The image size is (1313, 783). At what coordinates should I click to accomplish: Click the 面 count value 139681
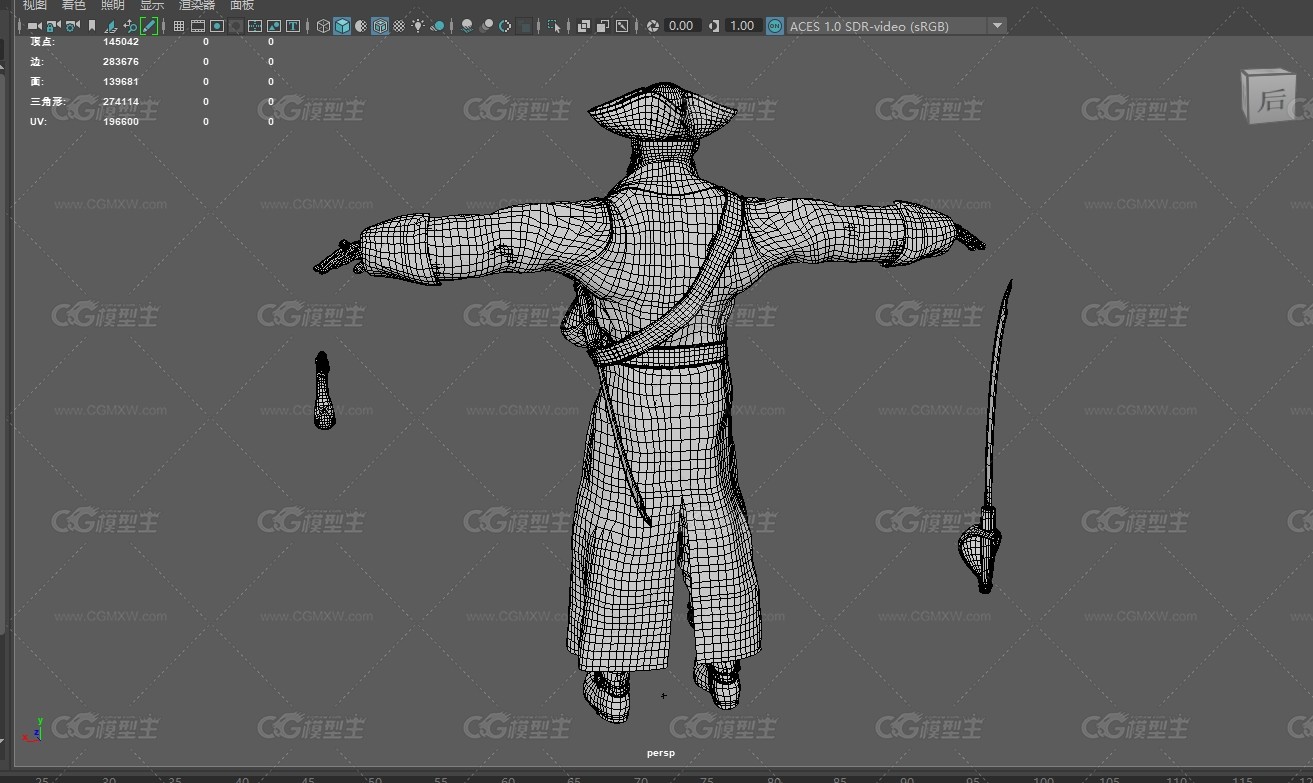[x=120, y=82]
